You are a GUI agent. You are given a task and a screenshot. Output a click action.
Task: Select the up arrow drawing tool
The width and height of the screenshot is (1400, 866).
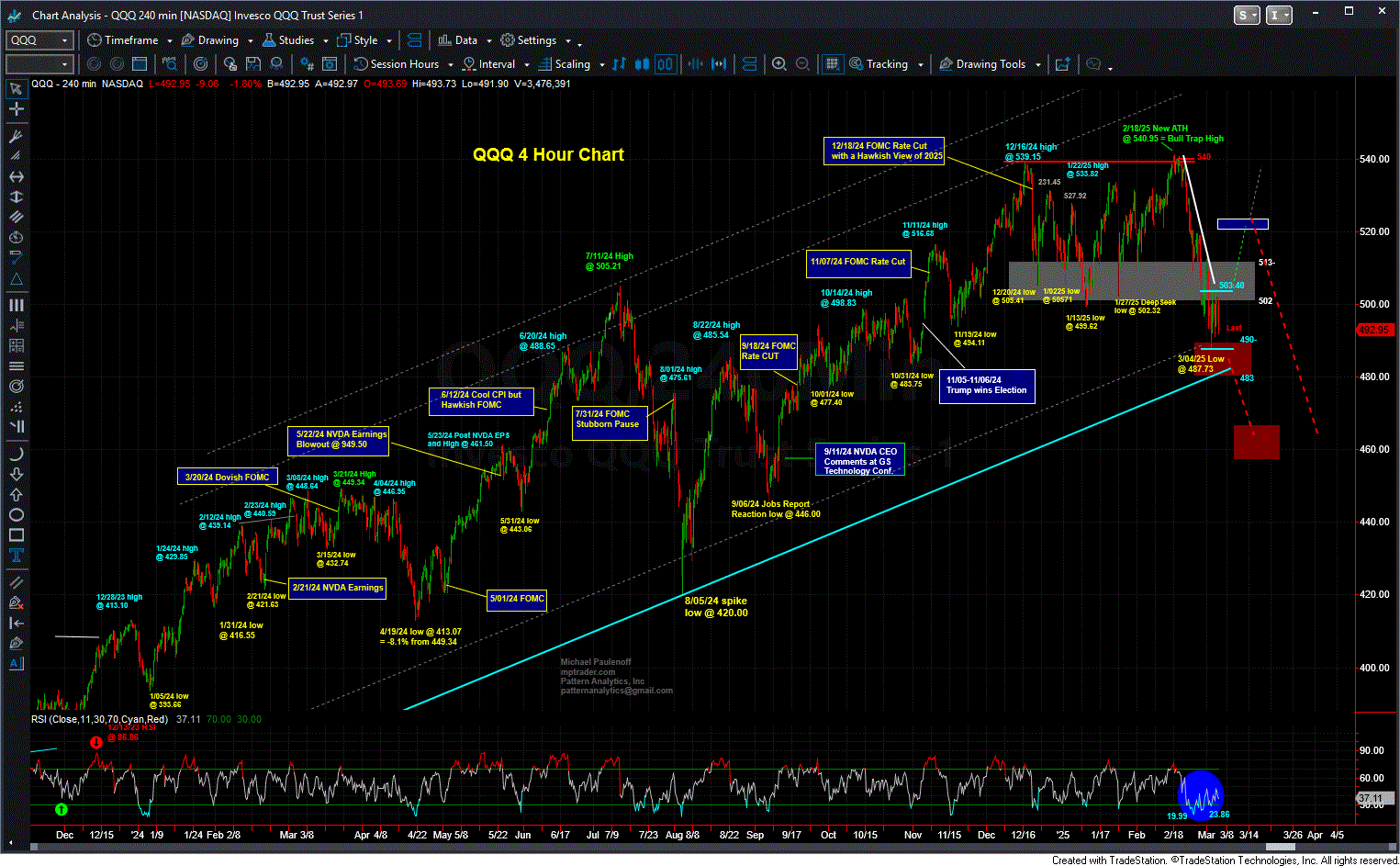pos(16,494)
